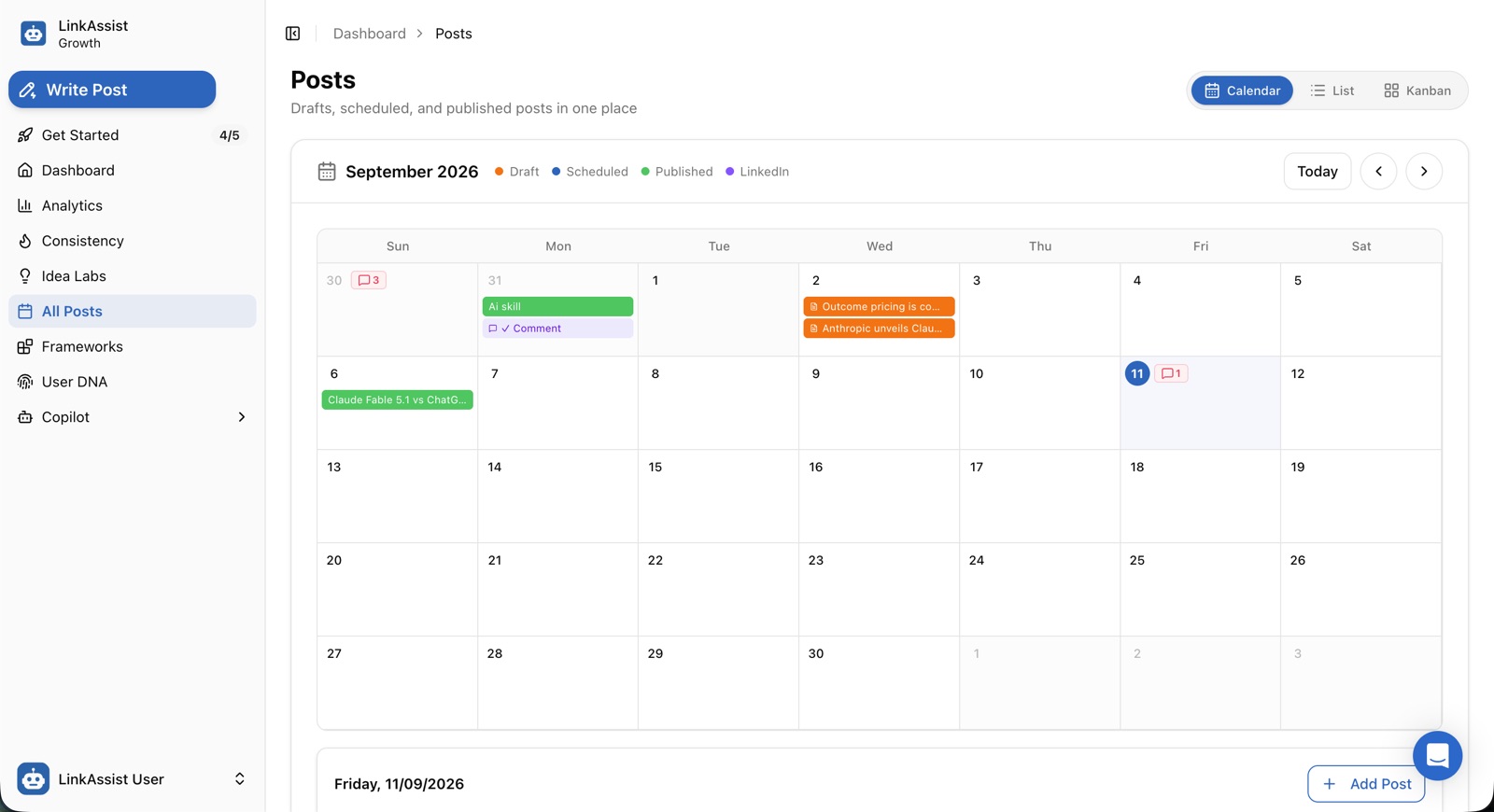Switch to Kanban view
The width and height of the screenshot is (1494, 812).
(1417, 91)
